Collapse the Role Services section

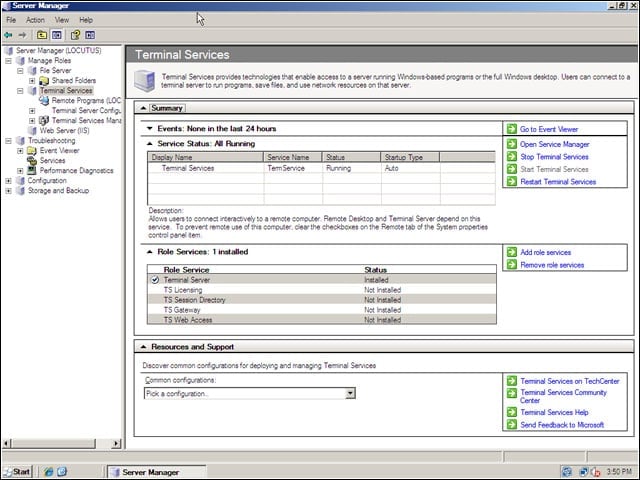149,252
